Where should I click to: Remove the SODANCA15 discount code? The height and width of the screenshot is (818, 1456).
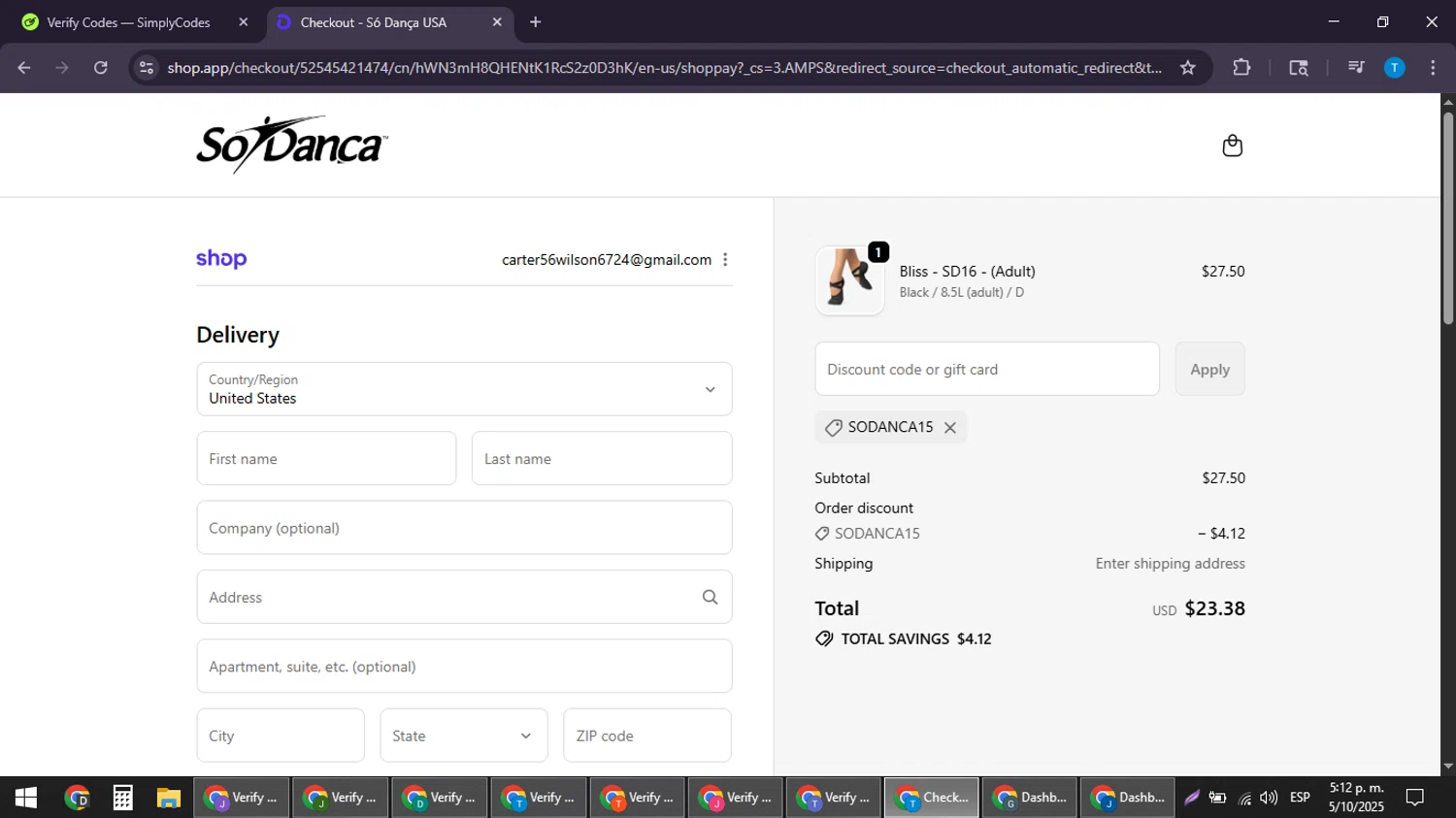[x=950, y=428]
